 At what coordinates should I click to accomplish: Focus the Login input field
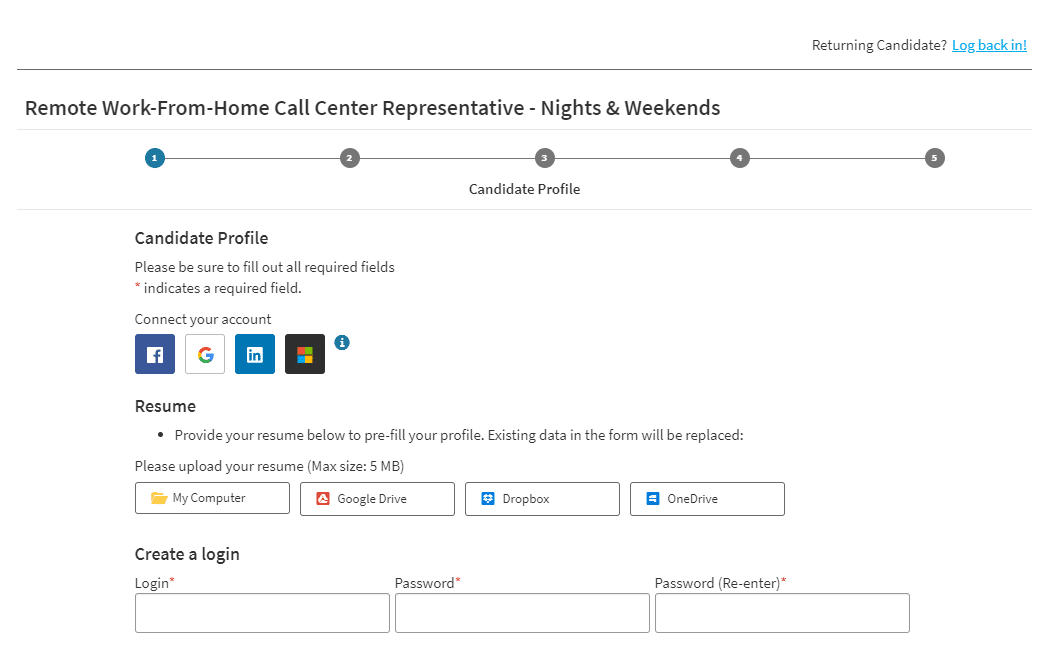click(262, 613)
